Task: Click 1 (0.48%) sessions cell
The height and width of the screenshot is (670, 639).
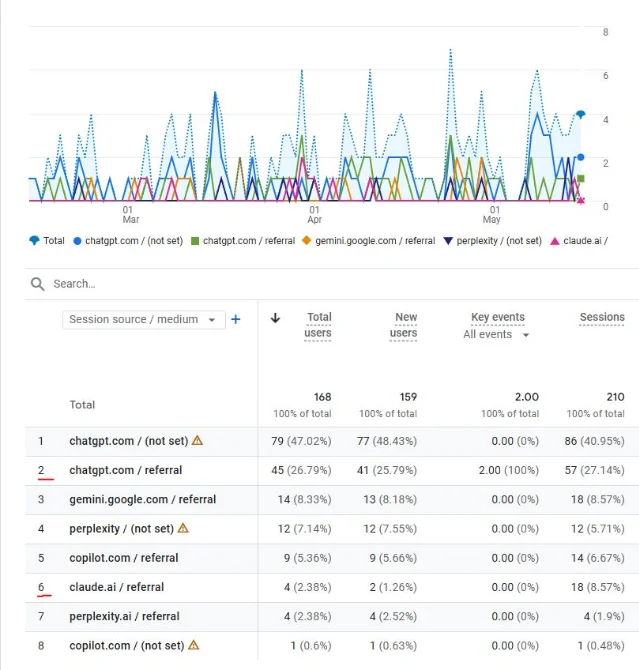Action: click(x=601, y=645)
